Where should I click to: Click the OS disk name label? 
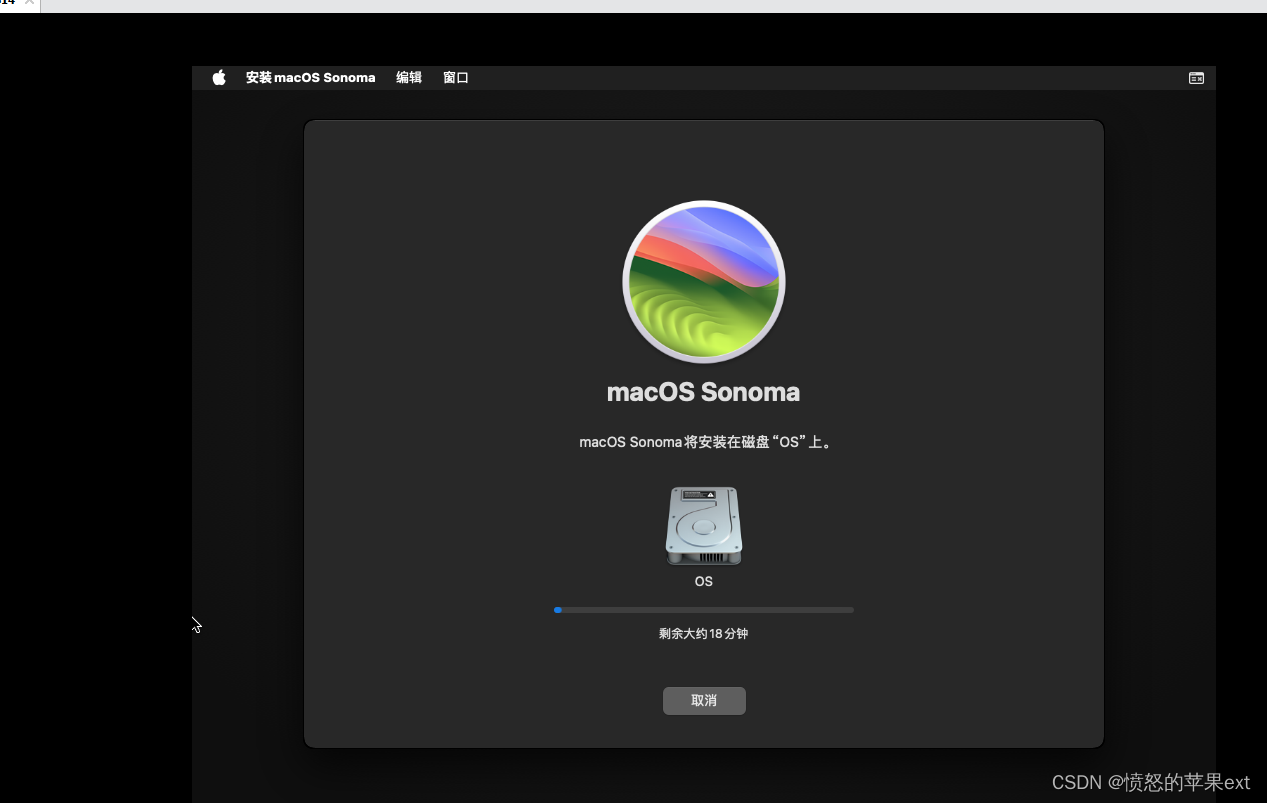click(x=704, y=581)
